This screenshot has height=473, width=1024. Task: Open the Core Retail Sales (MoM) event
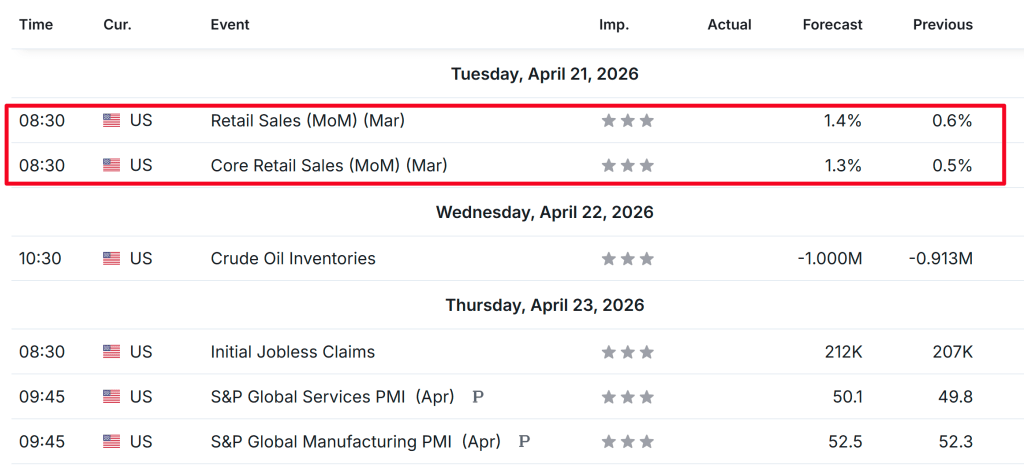tap(328, 165)
